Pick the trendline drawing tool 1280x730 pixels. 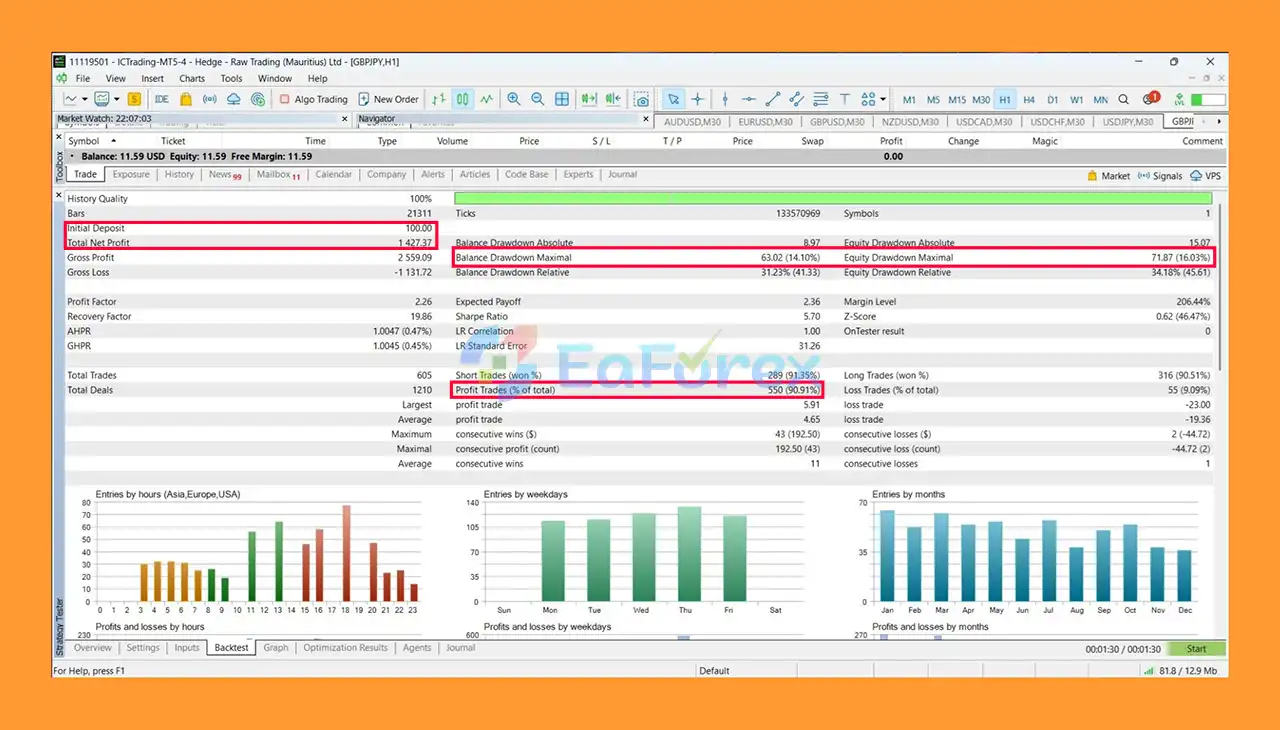773,99
